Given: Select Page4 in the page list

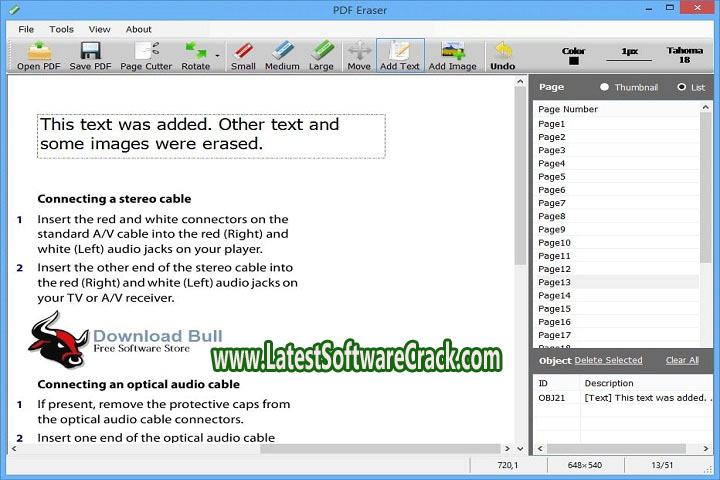Looking at the screenshot, I should pyautogui.click(x=618, y=164).
